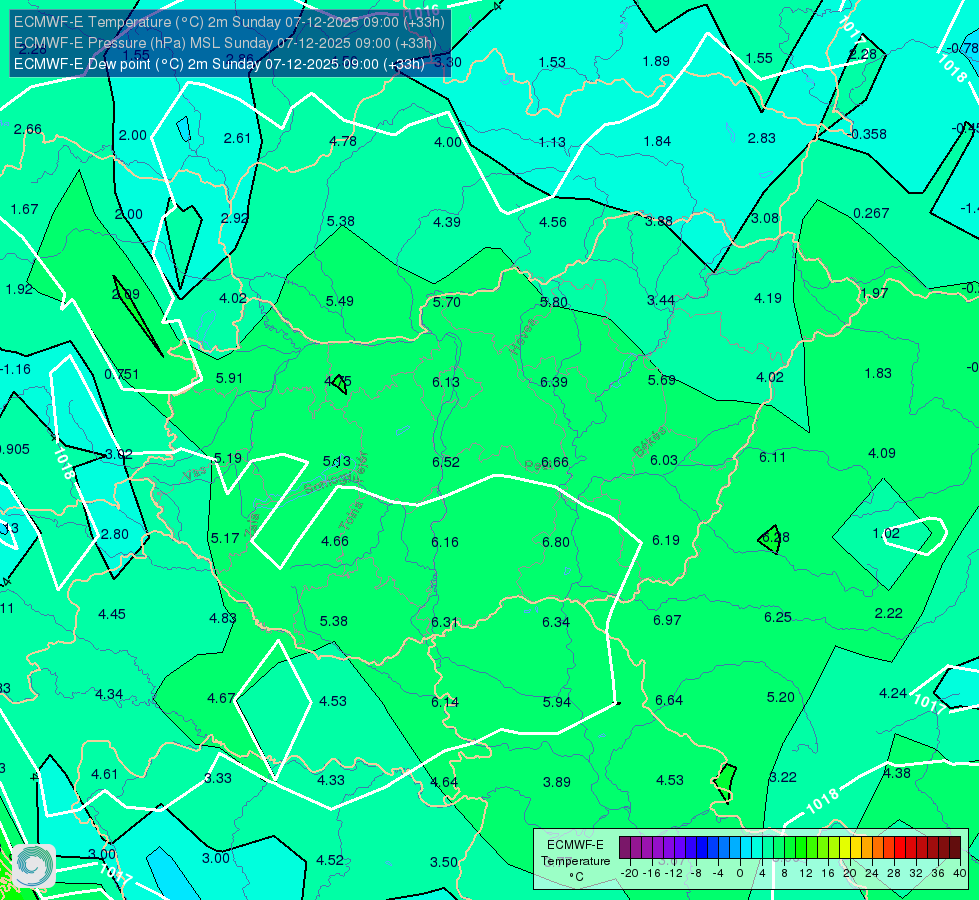Click the 1018 isobar label near the bottom-right

822,802
